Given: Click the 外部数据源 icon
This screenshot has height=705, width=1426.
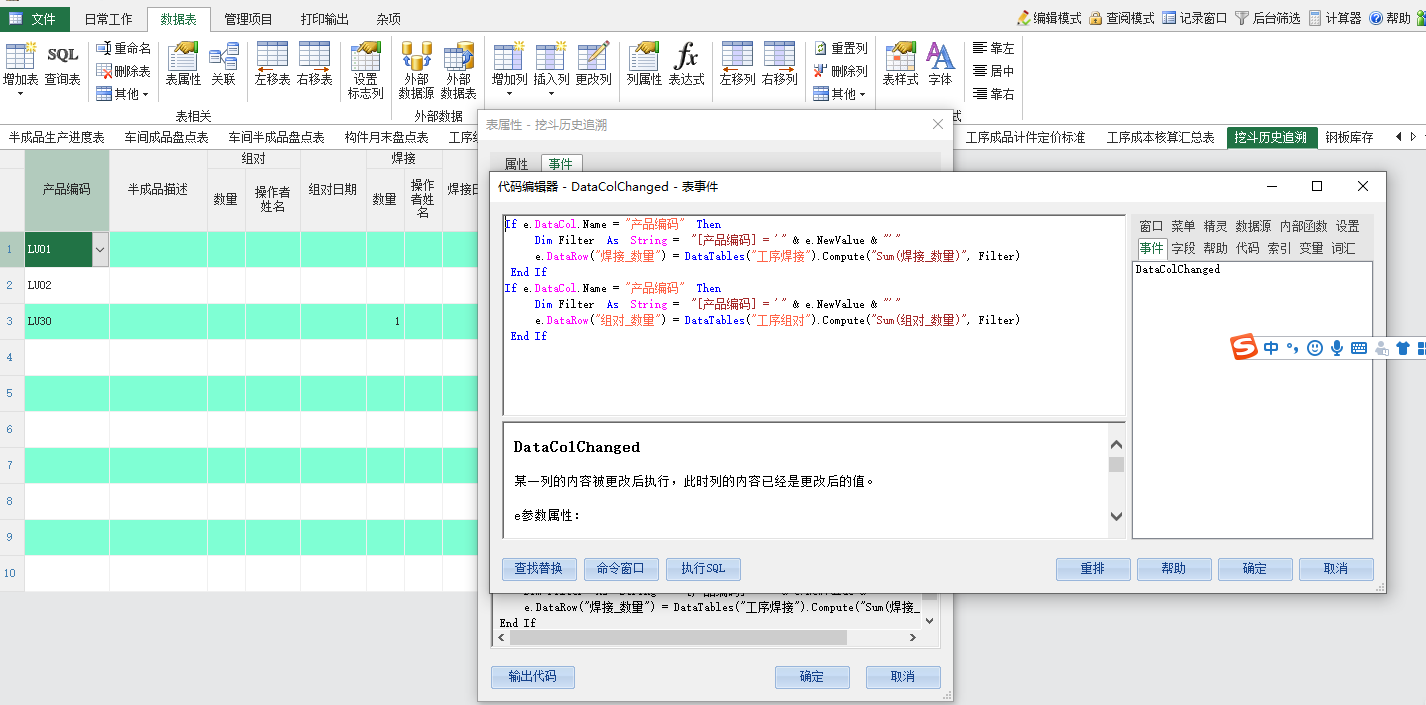Looking at the screenshot, I should [416, 70].
